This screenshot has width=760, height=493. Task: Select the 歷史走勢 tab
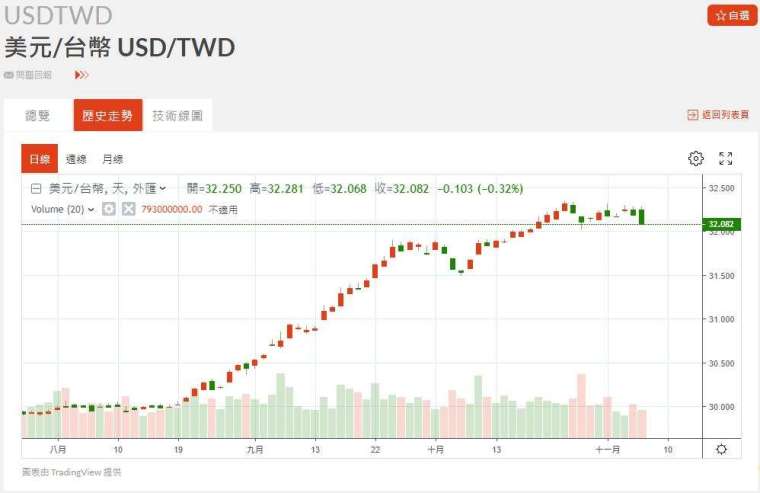[x=108, y=115]
